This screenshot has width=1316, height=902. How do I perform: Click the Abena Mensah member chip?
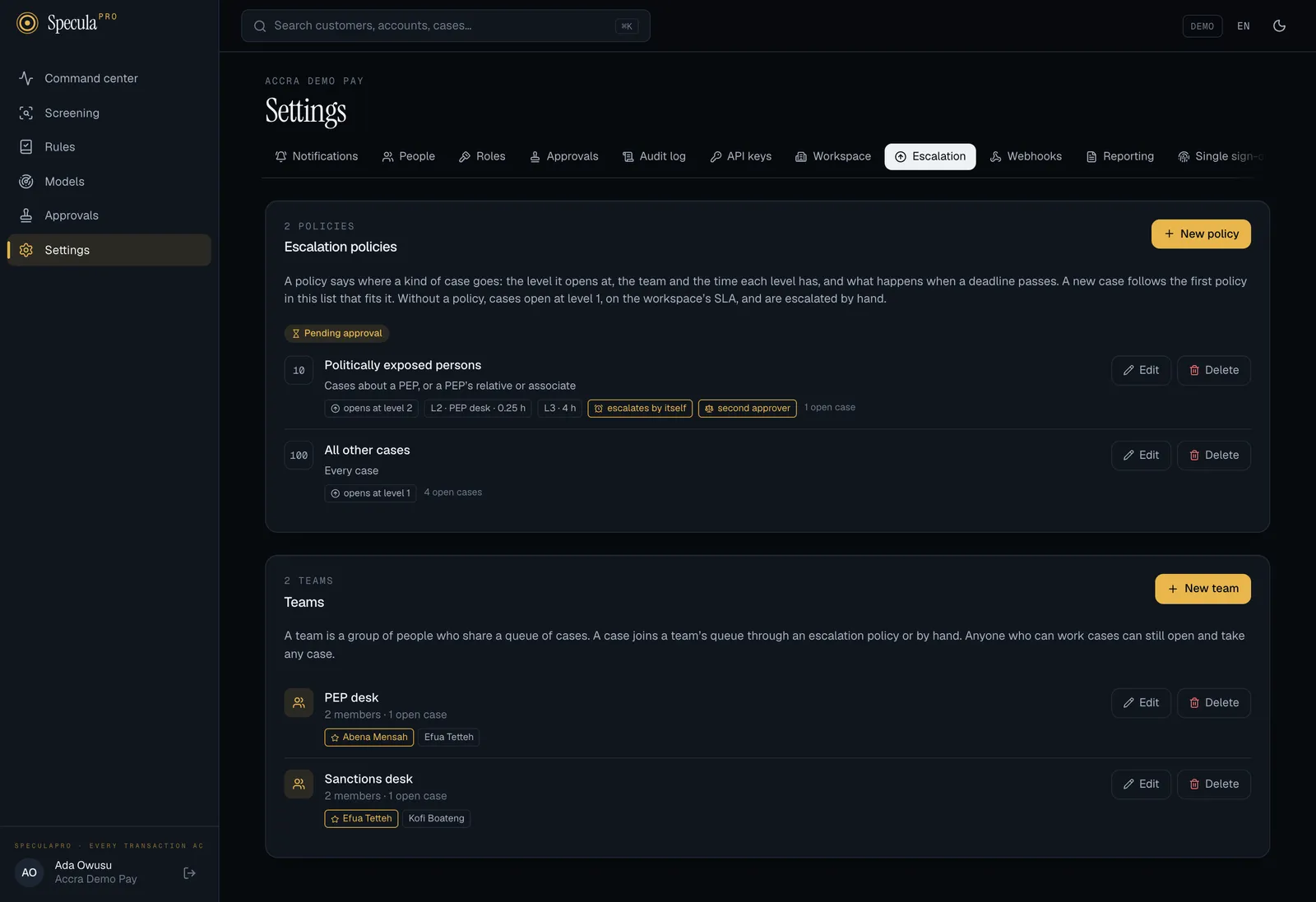pos(369,738)
